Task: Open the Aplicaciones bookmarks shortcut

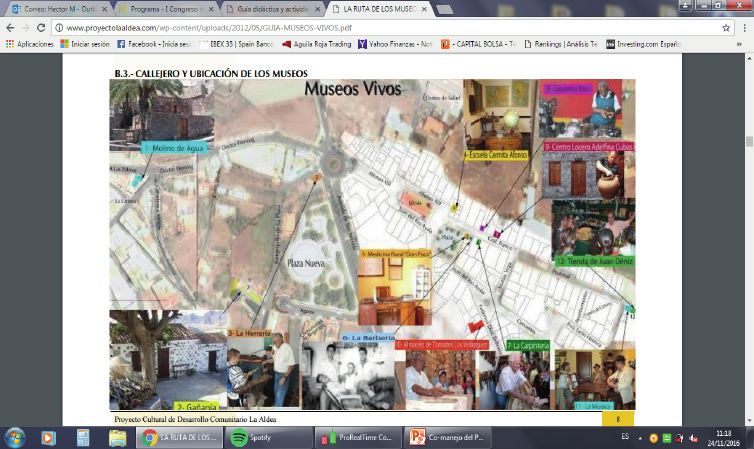Action: coord(30,44)
